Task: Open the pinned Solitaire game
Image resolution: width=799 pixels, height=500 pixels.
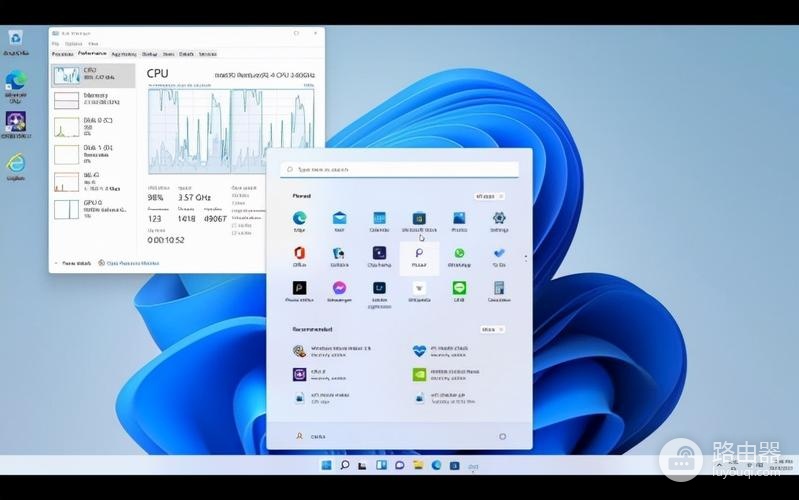Action: pos(339,256)
